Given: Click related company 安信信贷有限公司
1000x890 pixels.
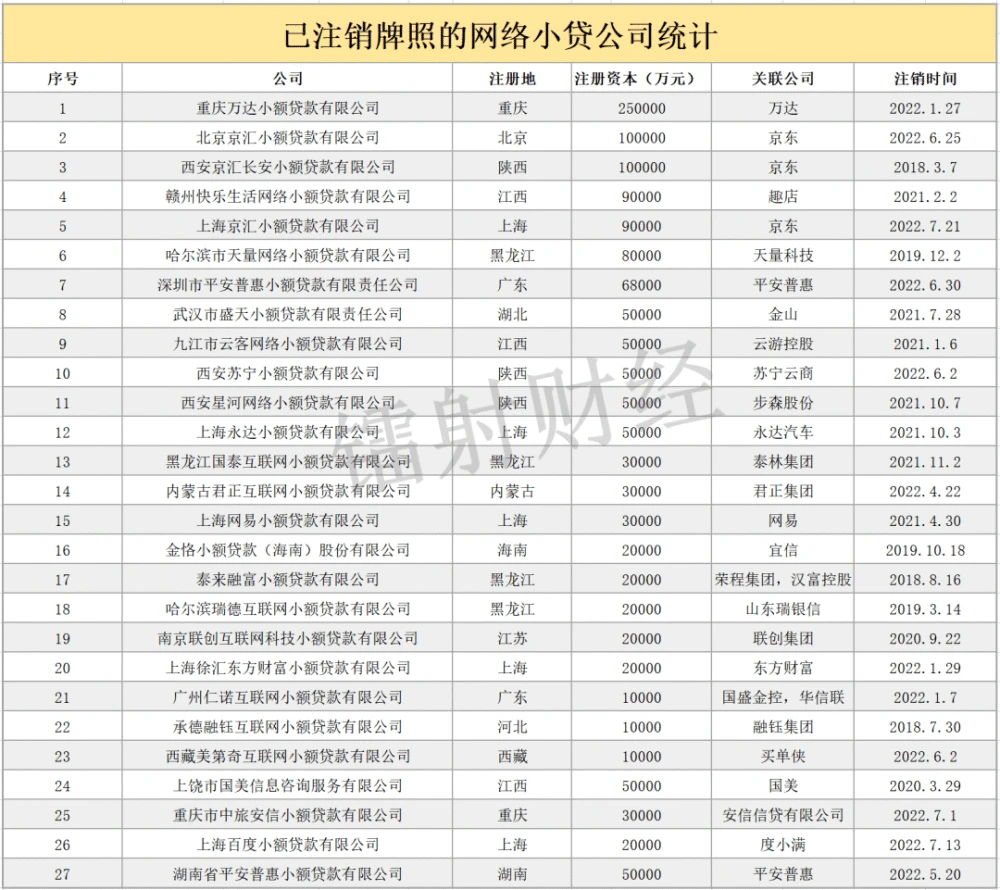Looking at the screenshot, I should (783, 815).
